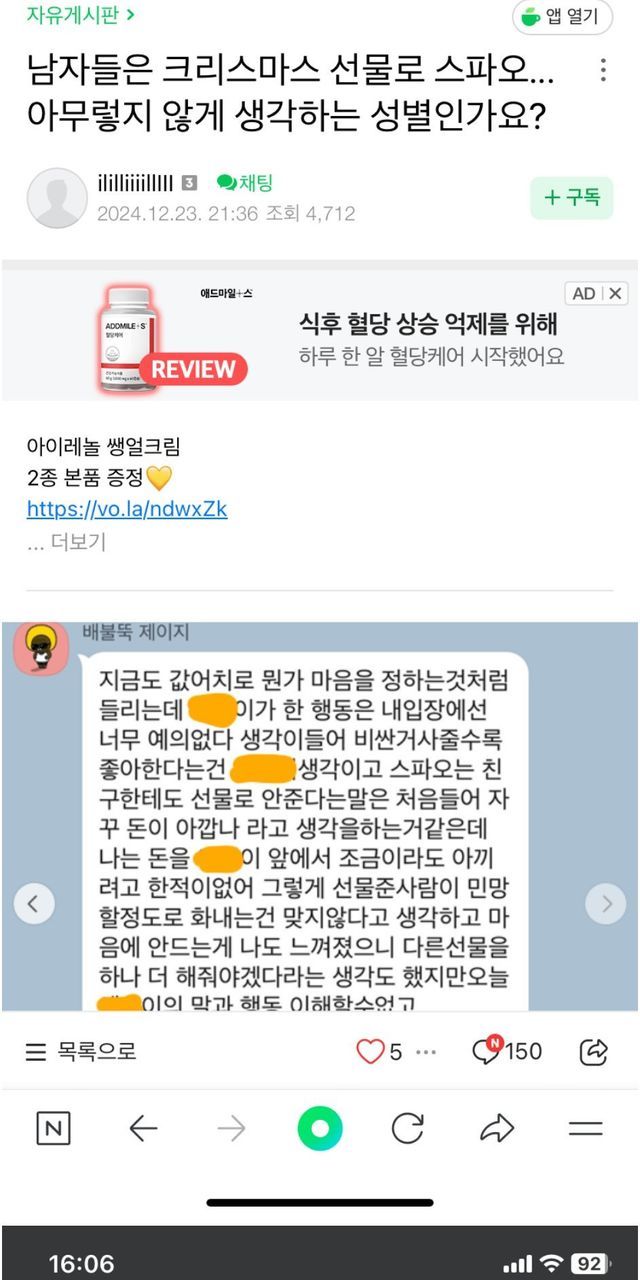Open the vo.la/ndwxZk hyperlink

coord(127,509)
